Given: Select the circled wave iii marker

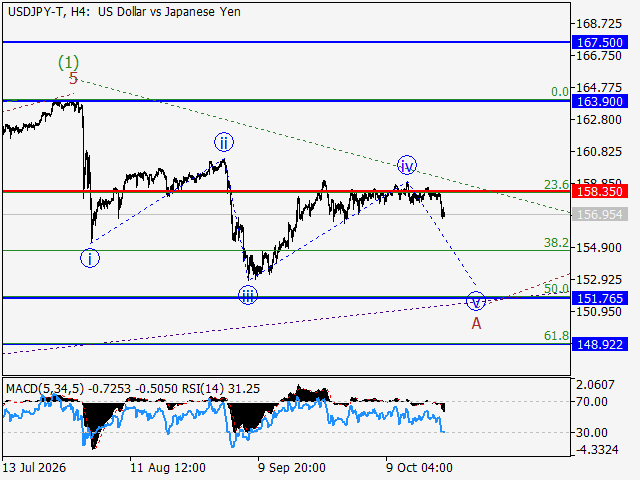Looking at the screenshot, I should [248, 296].
